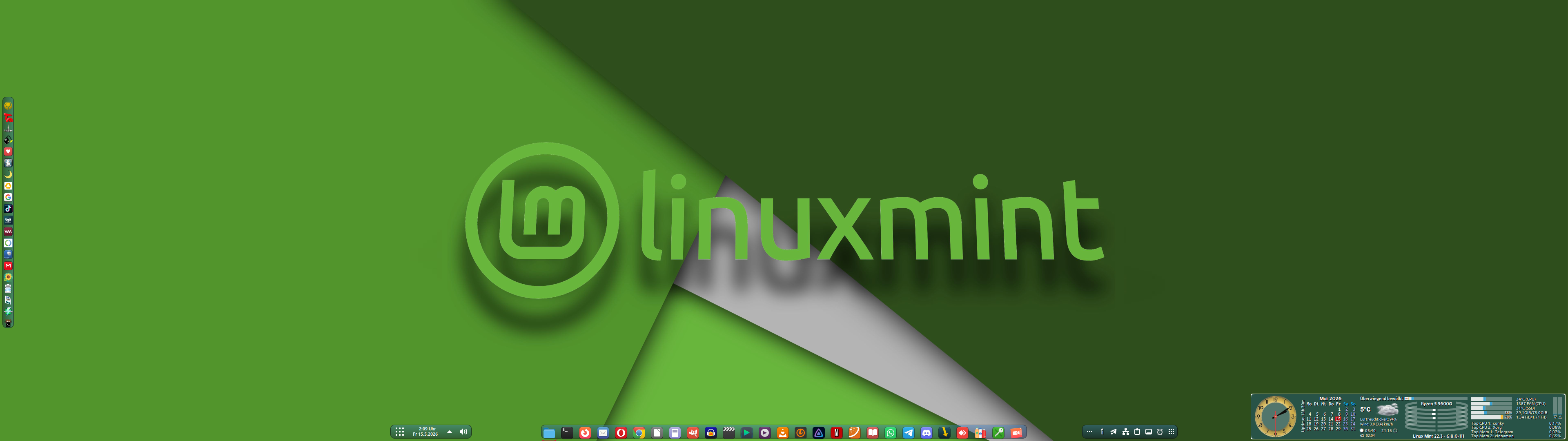
Task: Open the green lightning icon in left dock
Action: coord(8,311)
